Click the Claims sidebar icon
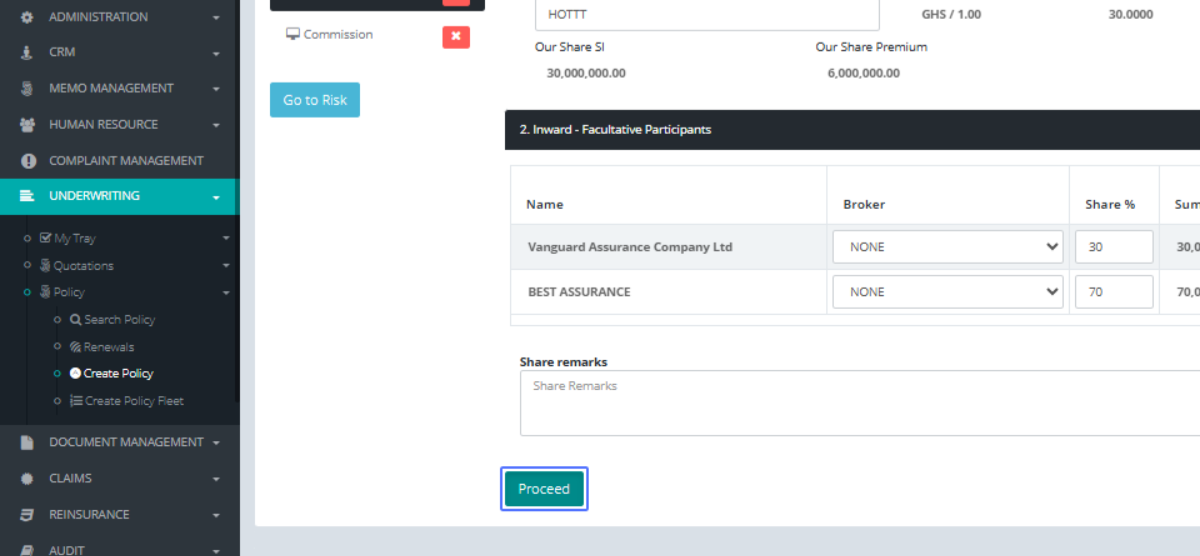The width and height of the screenshot is (1200, 556). [x=27, y=479]
